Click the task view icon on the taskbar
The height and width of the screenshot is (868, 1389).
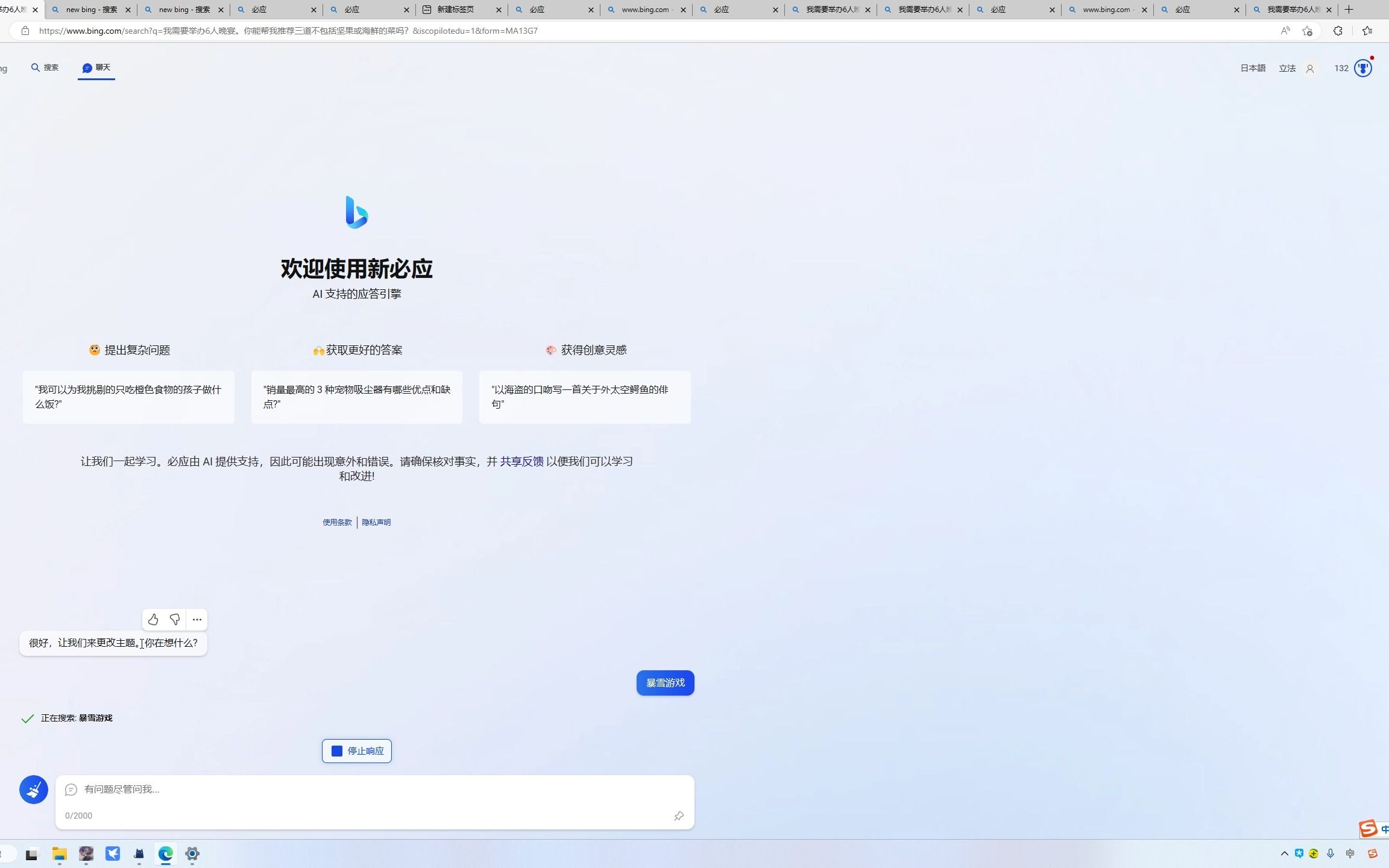coord(31,854)
